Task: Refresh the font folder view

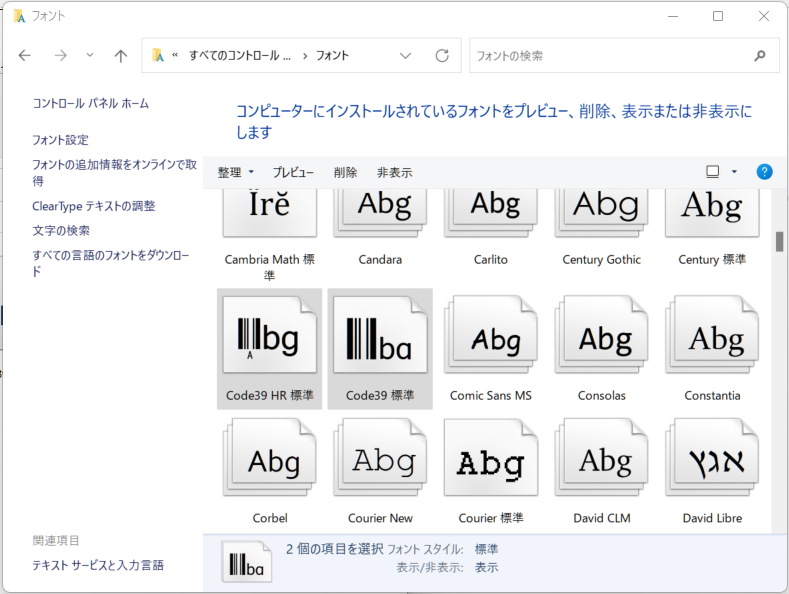Action: coord(442,56)
